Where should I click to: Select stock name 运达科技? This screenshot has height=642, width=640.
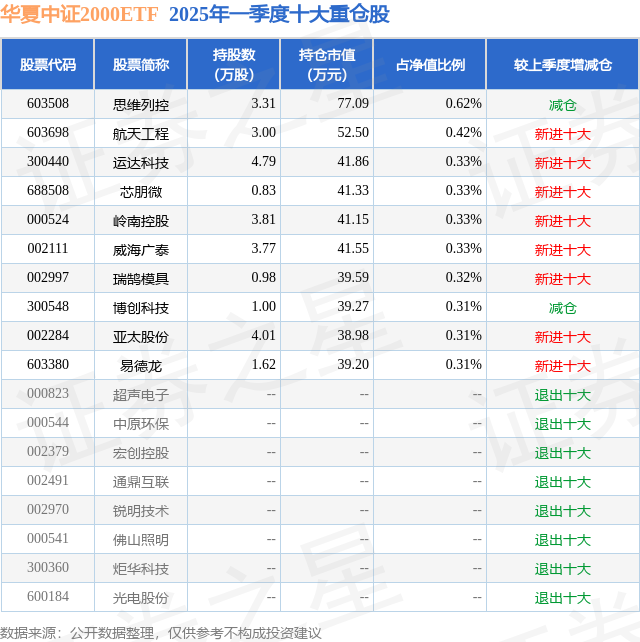coord(141,163)
